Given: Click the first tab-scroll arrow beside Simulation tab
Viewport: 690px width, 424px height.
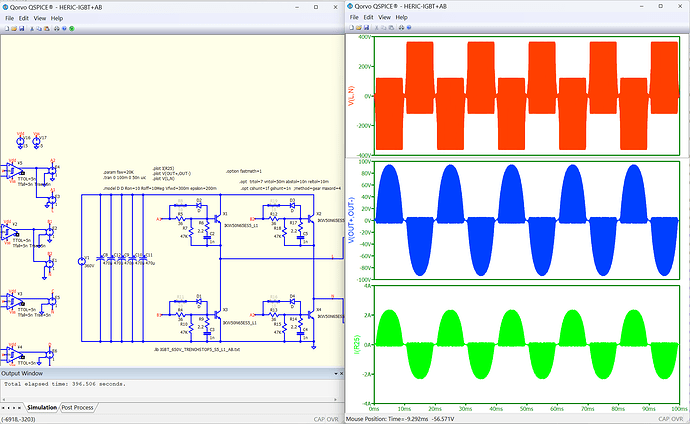Looking at the screenshot, I should tap(3, 408).
